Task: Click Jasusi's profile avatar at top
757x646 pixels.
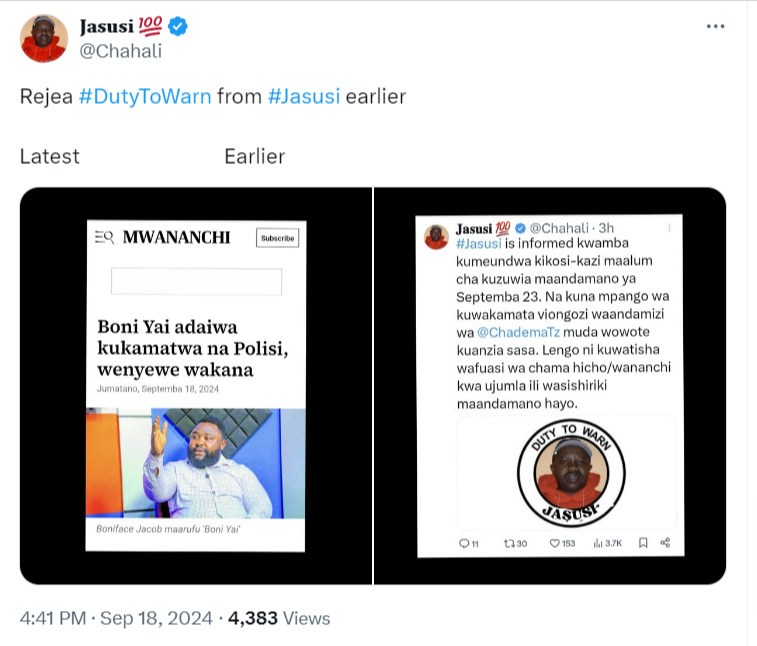Action: tap(43, 39)
